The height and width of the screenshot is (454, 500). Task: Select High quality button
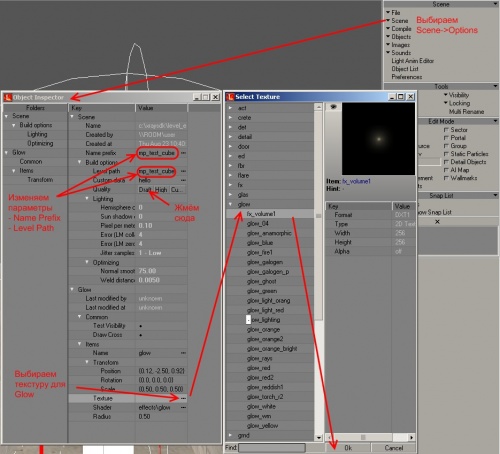tap(161, 189)
